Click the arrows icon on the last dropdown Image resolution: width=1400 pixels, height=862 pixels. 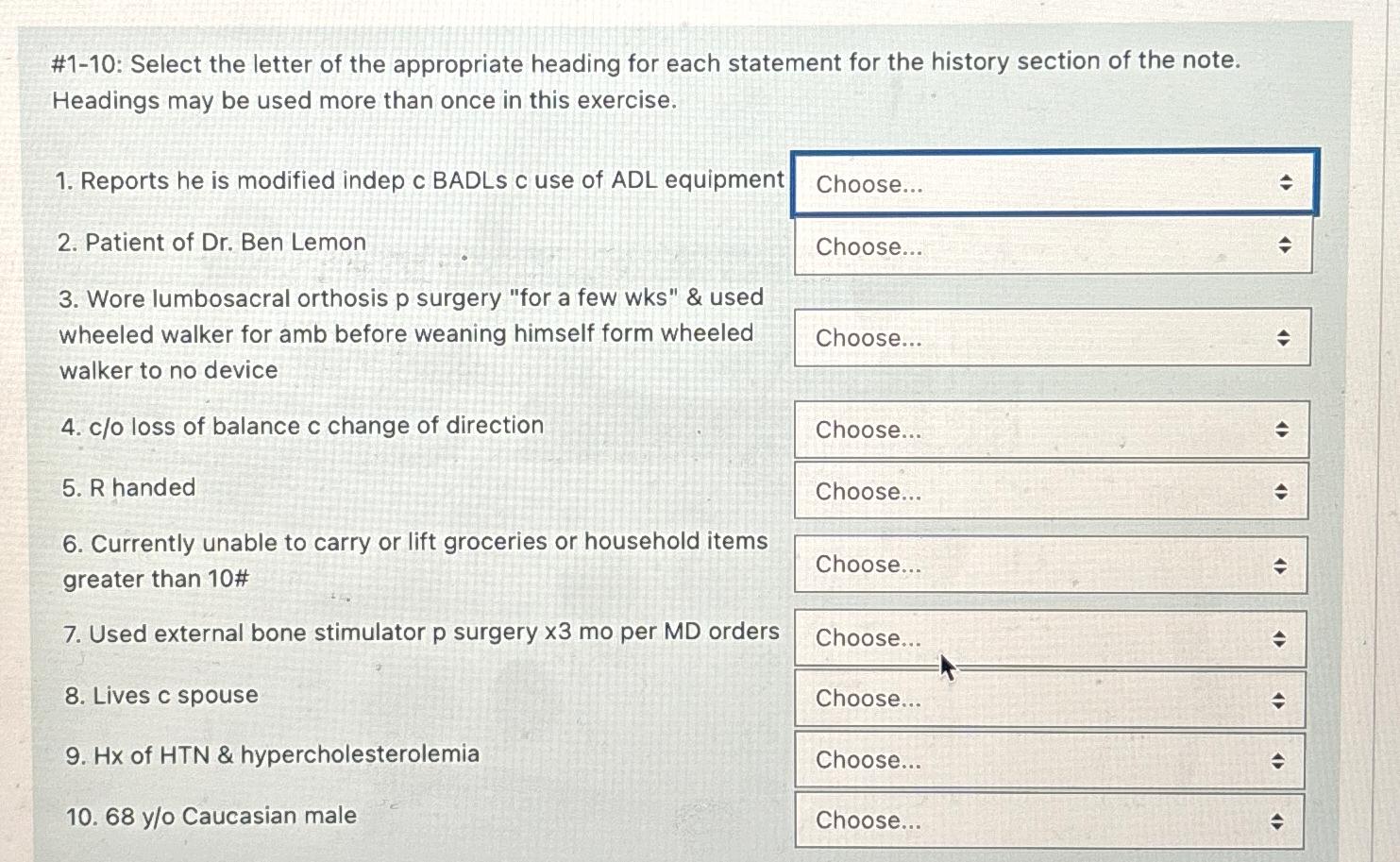pos(1277,820)
